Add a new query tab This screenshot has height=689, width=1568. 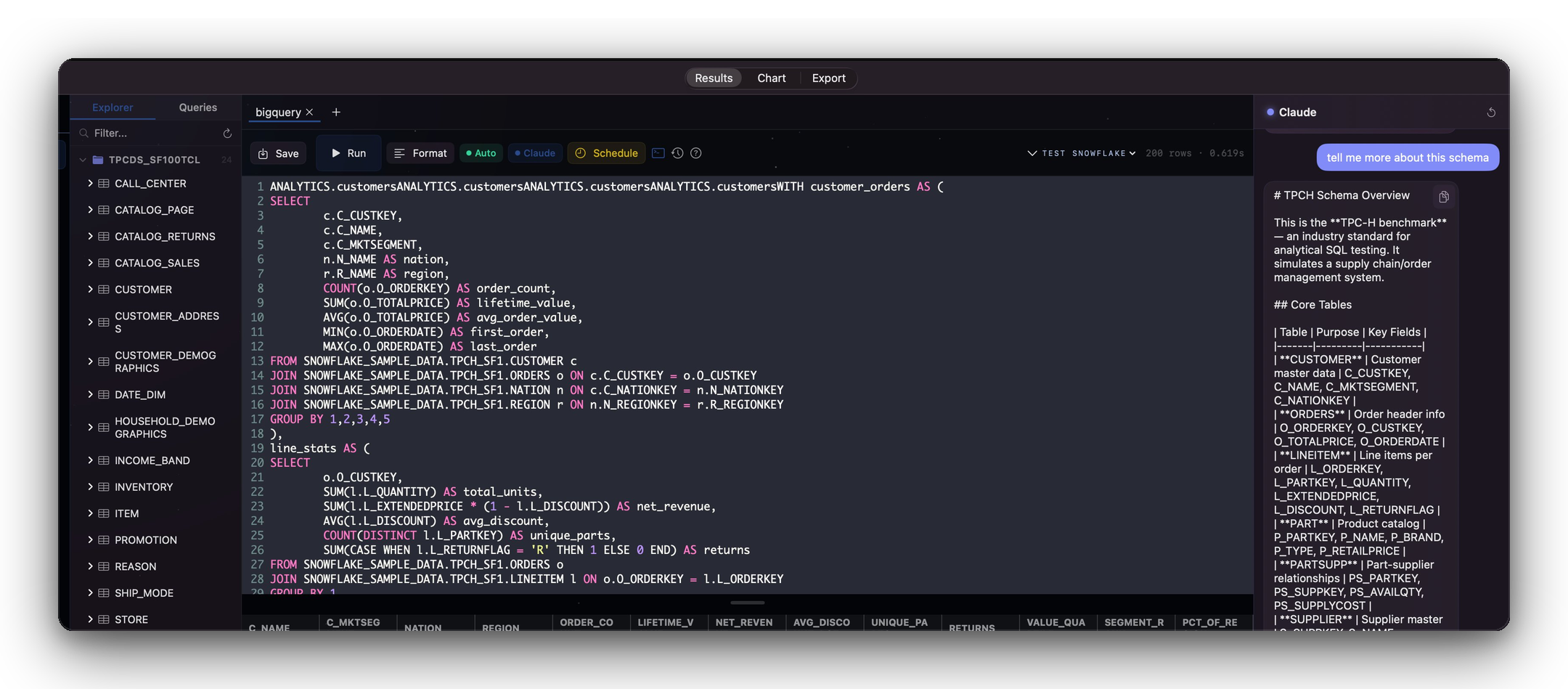(336, 112)
